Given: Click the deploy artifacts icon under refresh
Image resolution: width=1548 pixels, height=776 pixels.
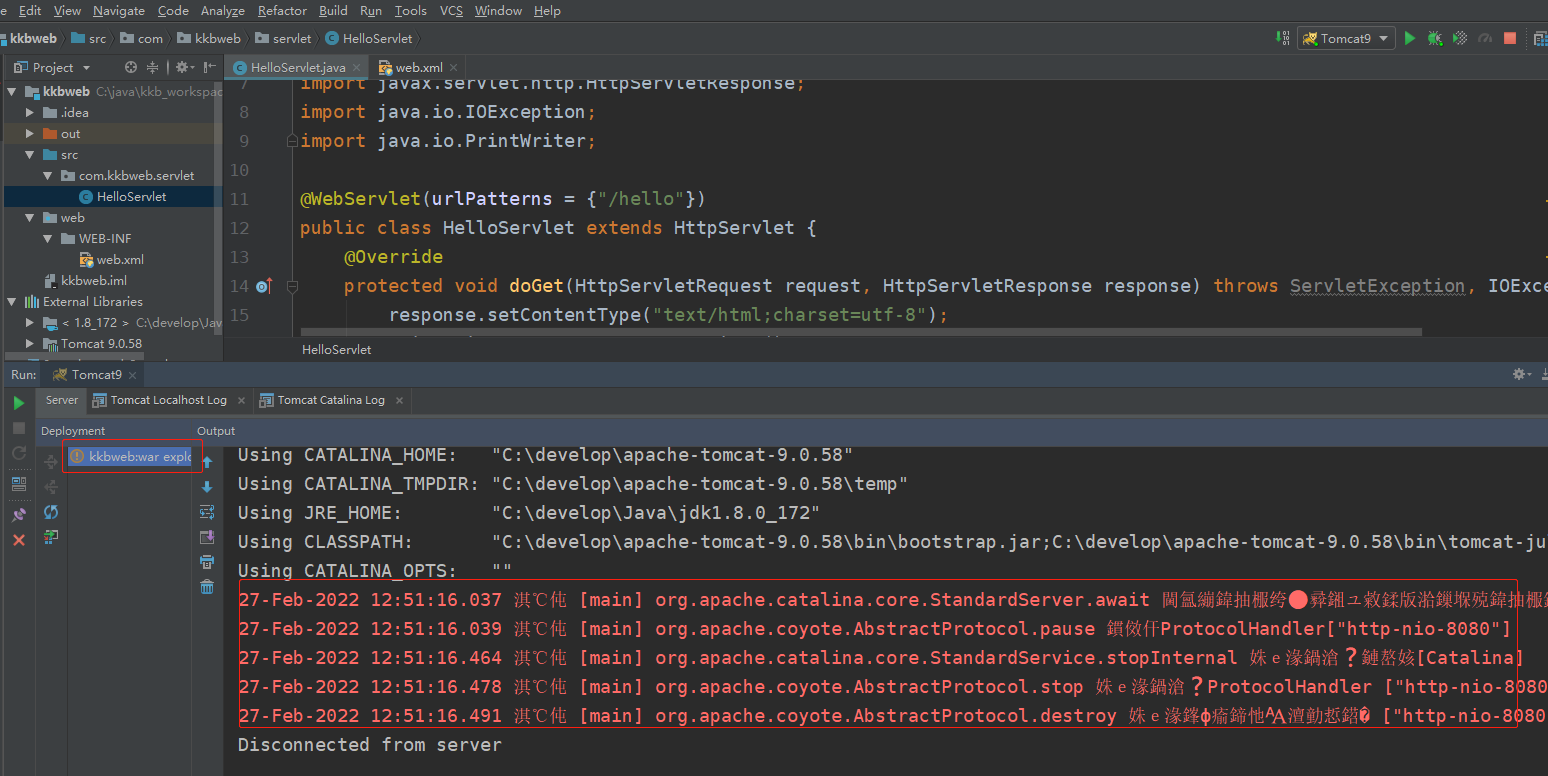Looking at the screenshot, I should point(51,537).
